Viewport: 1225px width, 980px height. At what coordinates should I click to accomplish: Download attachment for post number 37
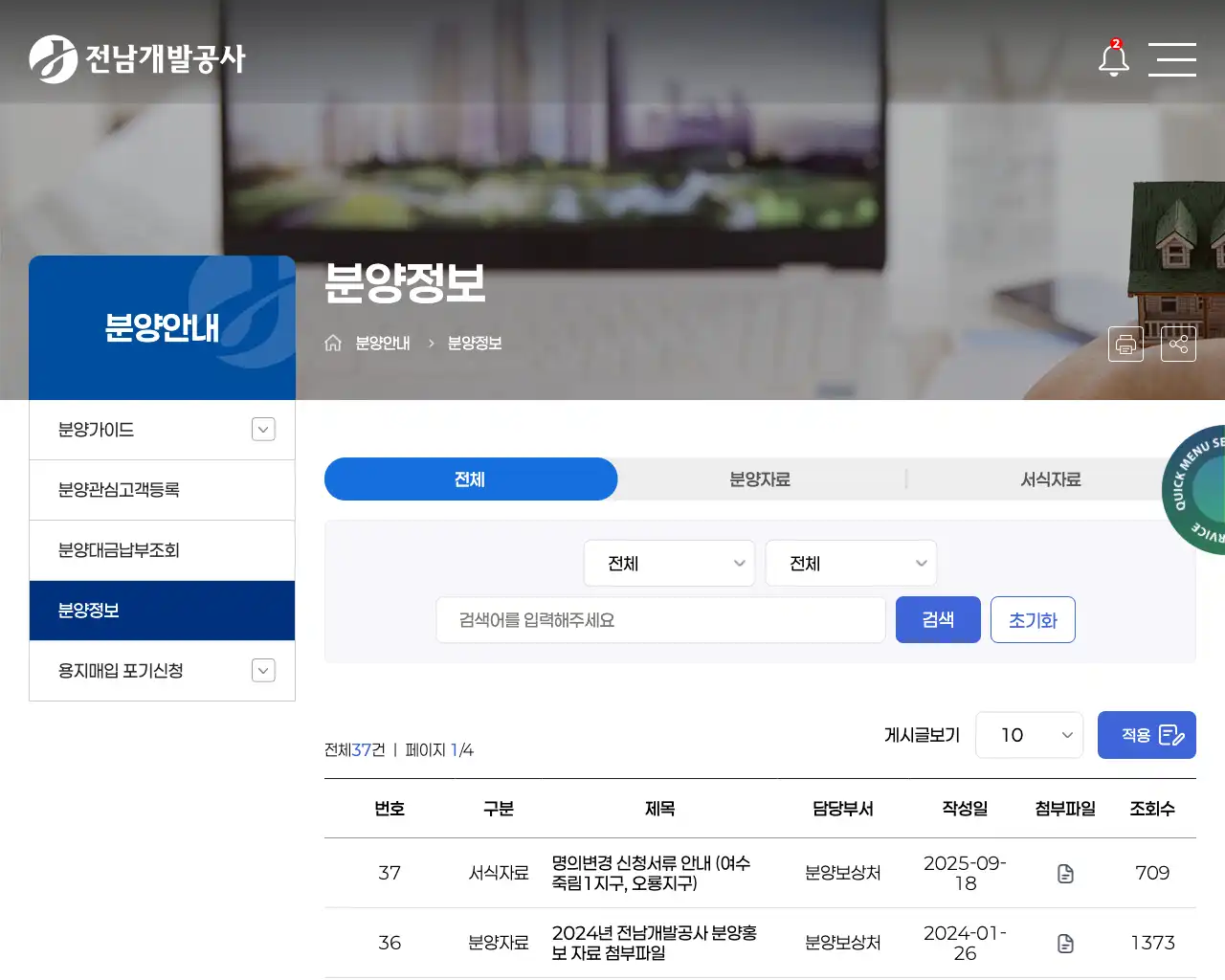[x=1065, y=873]
